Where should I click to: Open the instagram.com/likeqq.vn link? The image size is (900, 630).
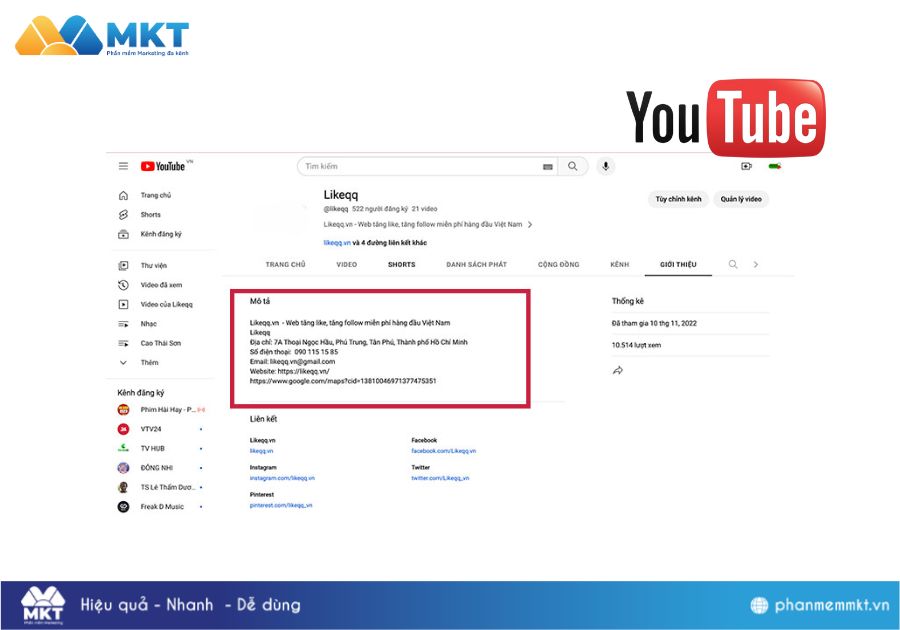(282, 478)
